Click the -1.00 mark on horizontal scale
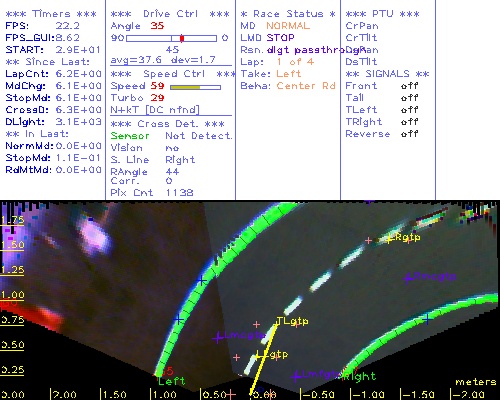The image size is (500, 400). 368,394
